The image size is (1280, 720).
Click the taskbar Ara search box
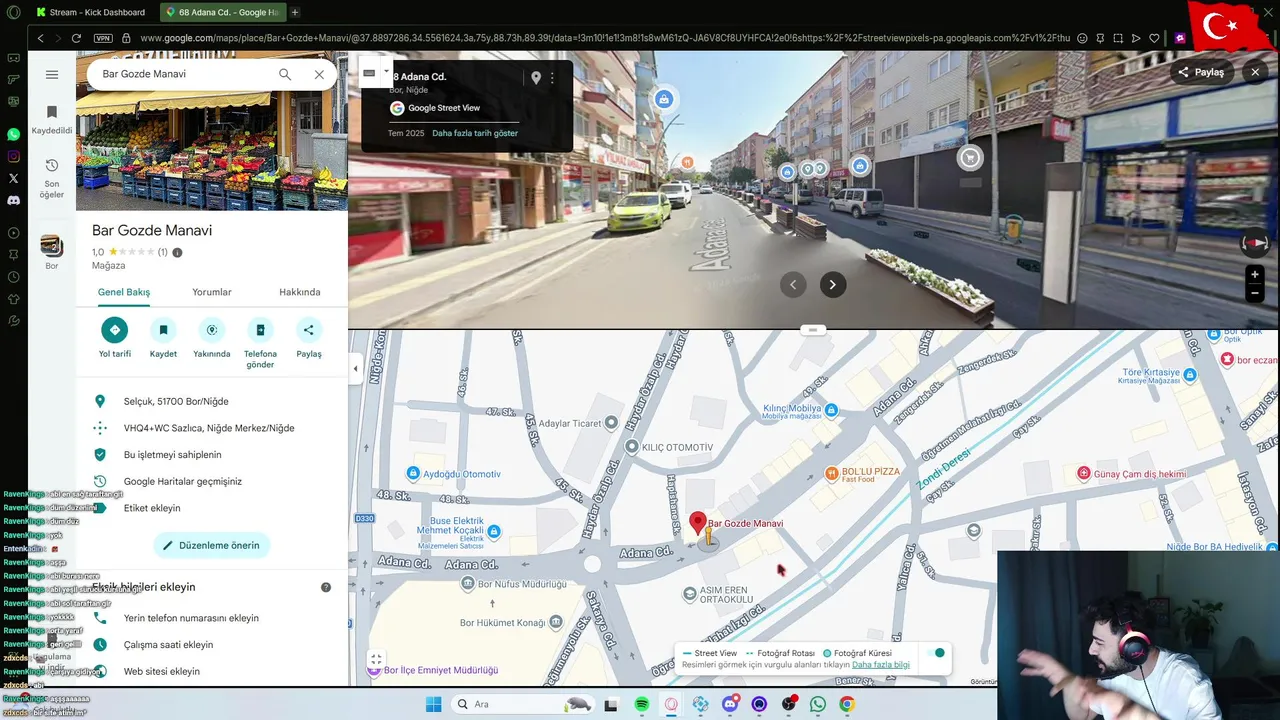tap(524, 704)
